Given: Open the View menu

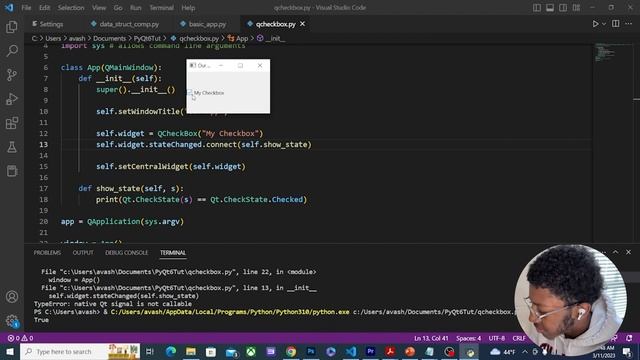Looking at the screenshot, I should (99, 8).
